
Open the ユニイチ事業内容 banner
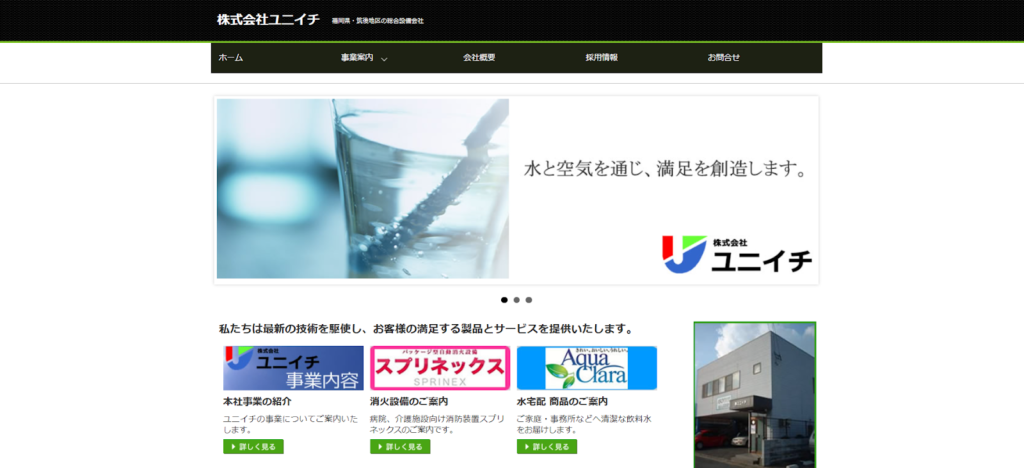coord(293,368)
